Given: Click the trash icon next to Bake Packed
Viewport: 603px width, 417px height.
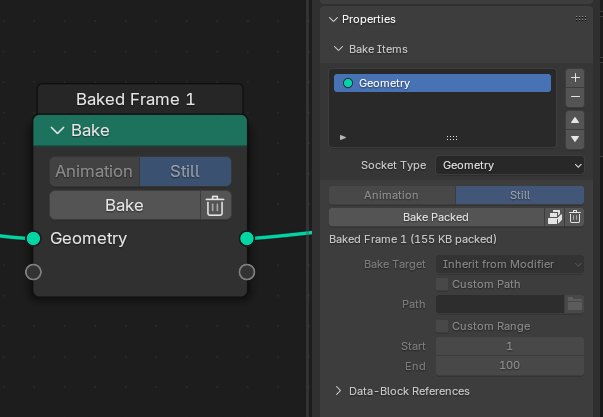Looking at the screenshot, I should tap(575, 217).
